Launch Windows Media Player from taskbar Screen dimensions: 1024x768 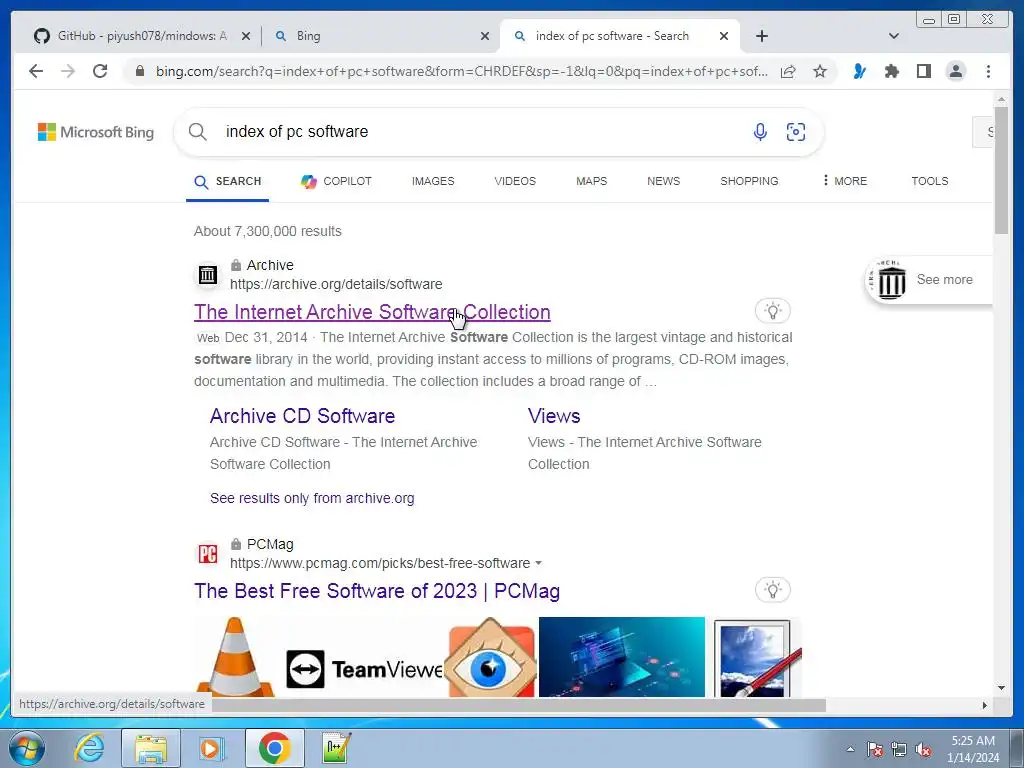[212, 748]
